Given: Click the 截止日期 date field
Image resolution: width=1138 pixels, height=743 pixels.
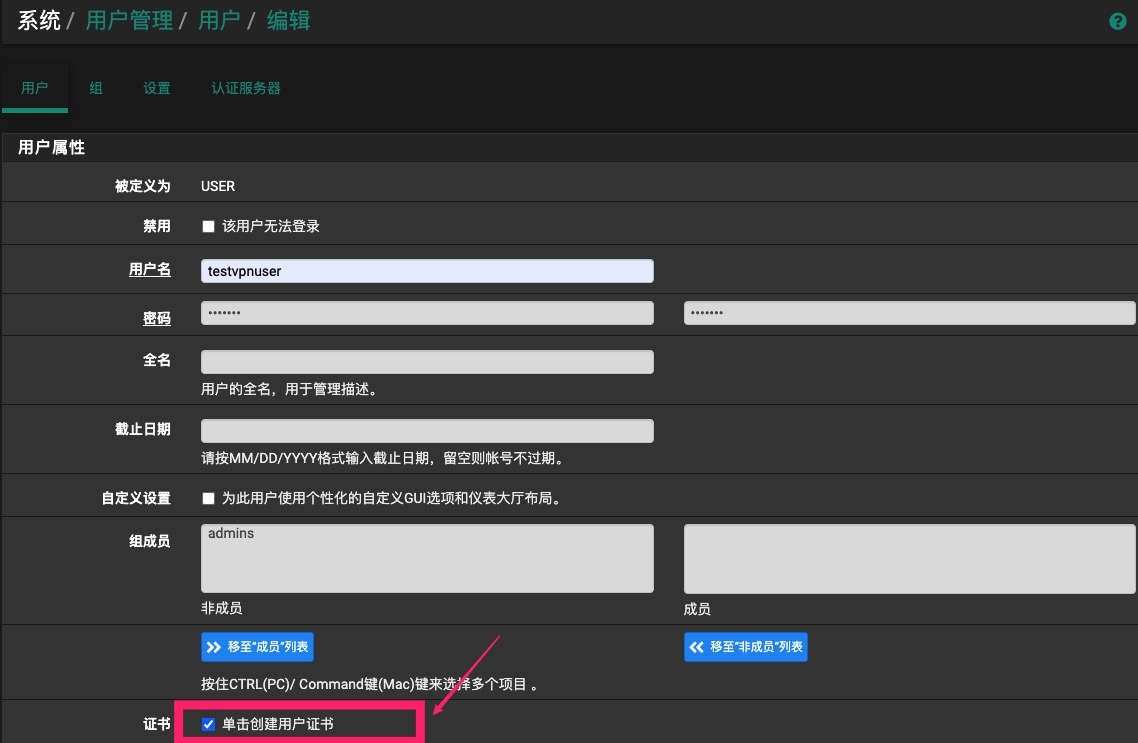Looking at the screenshot, I should click(x=427, y=431).
